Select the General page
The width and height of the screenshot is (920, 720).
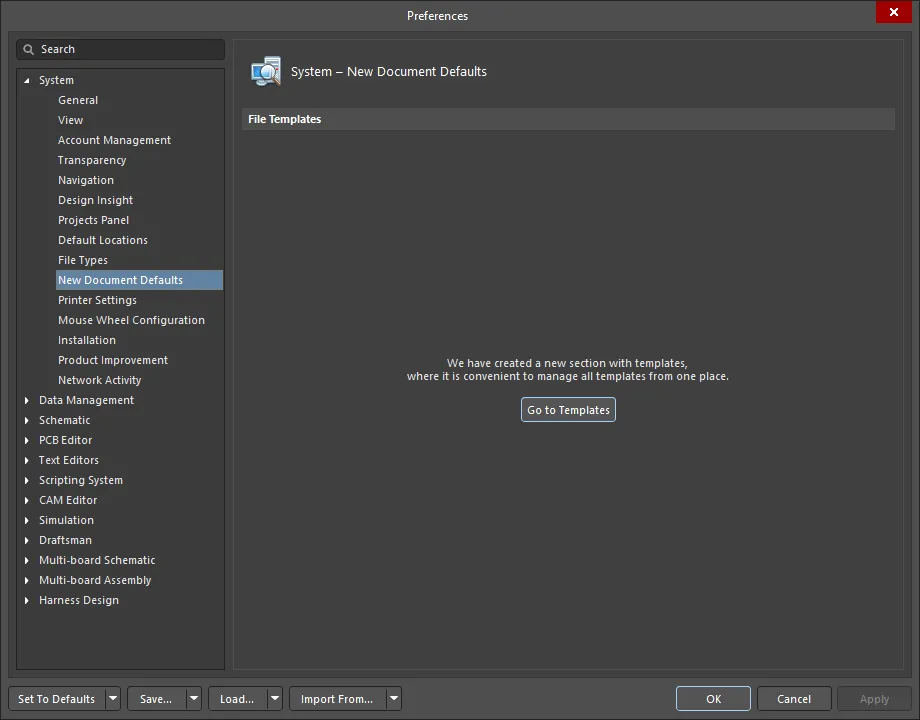tap(78, 100)
